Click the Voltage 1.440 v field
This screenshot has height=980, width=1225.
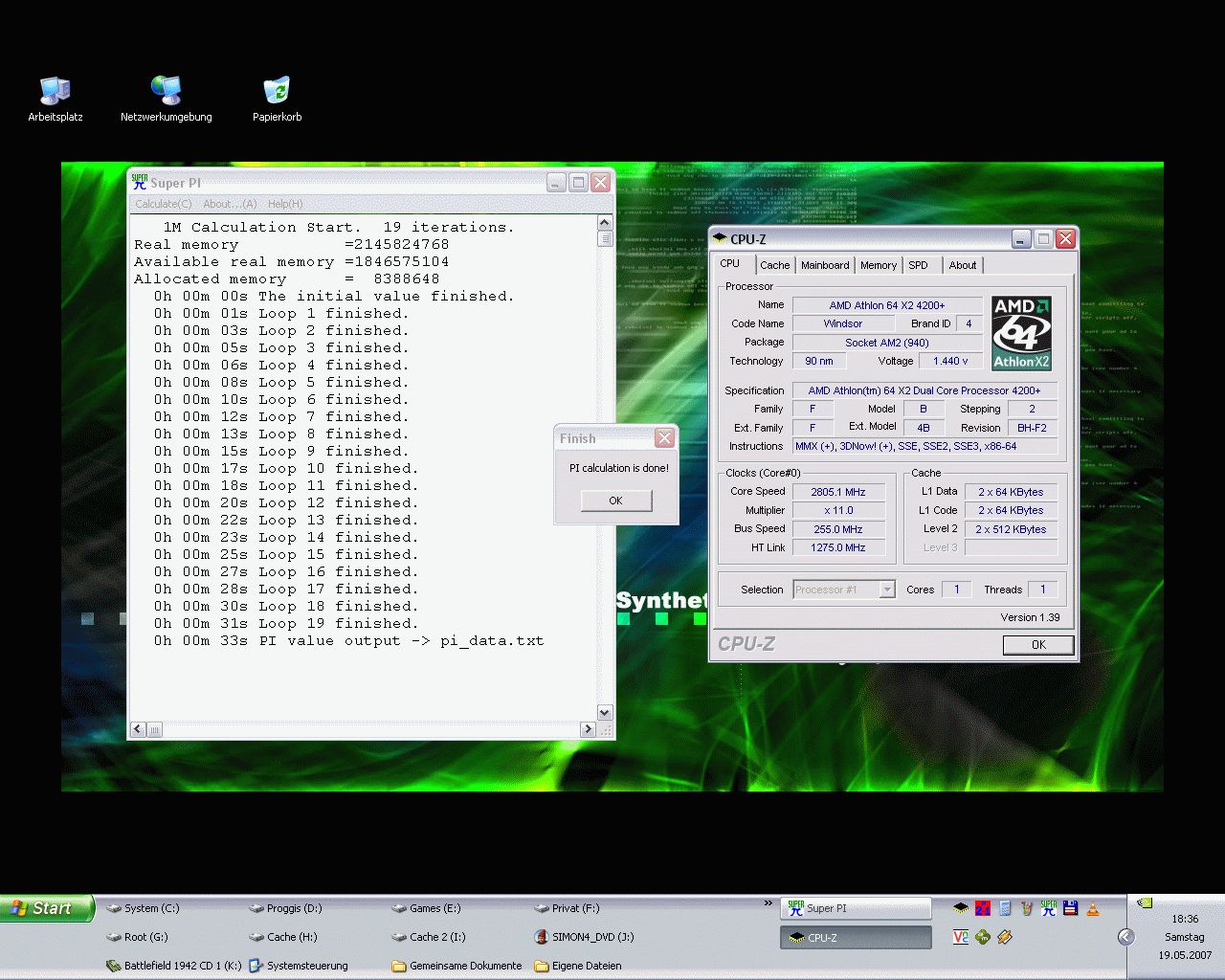point(950,361)
